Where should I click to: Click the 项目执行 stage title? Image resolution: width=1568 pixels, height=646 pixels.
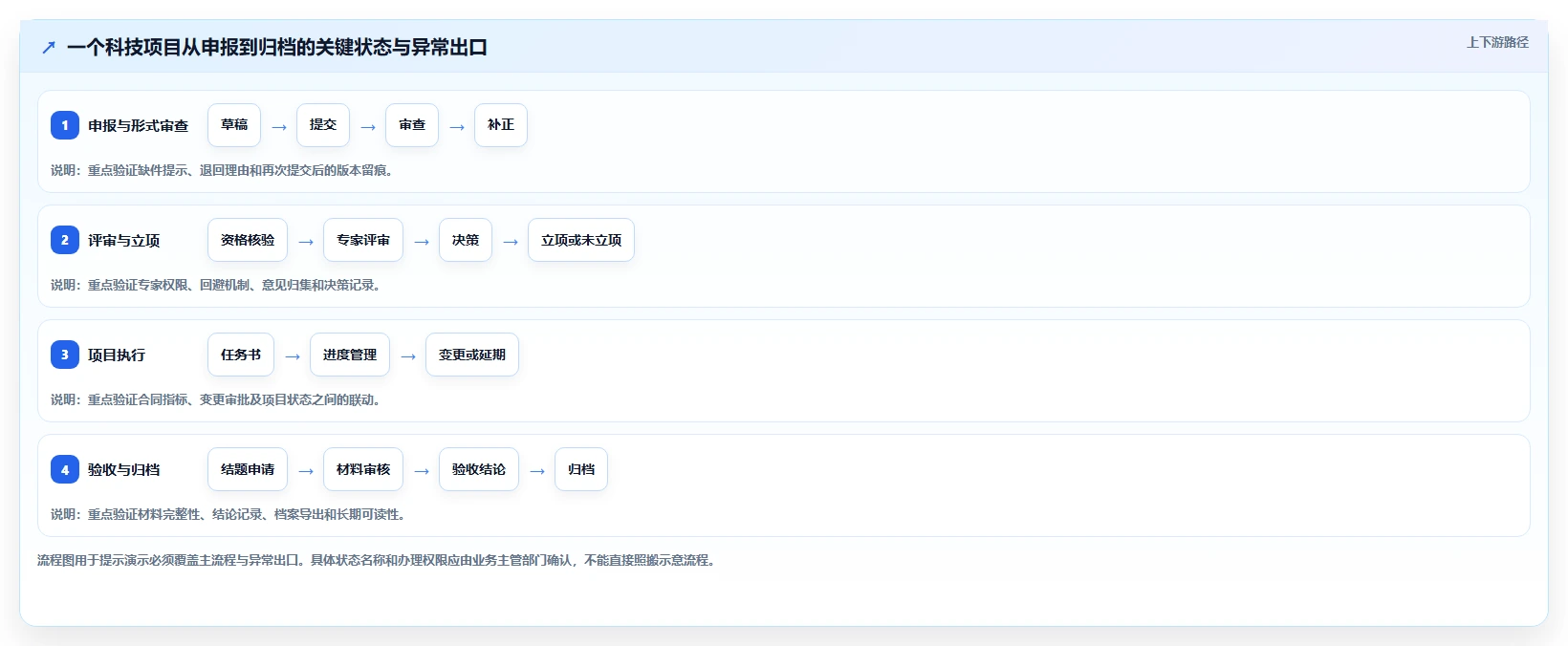click(x=117, y=355)
